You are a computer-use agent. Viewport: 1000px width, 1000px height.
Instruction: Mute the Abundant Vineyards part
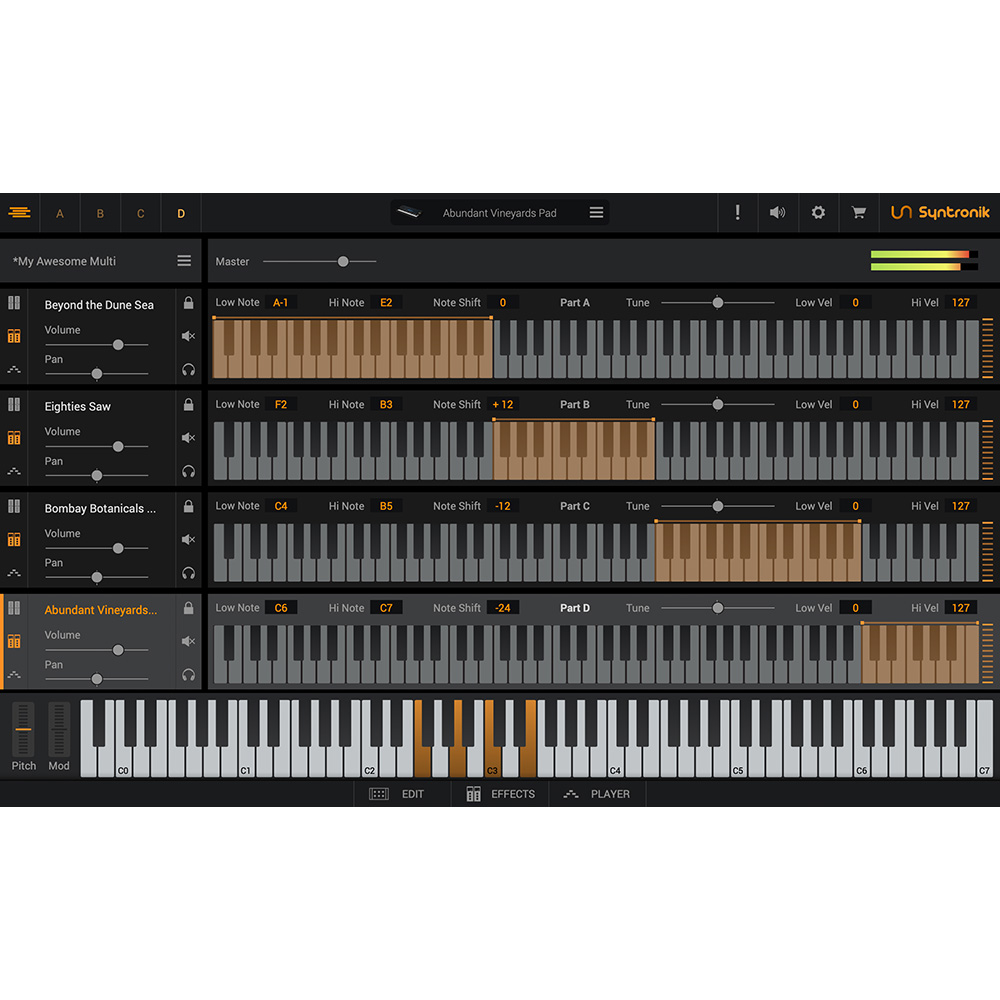[188, 641]
